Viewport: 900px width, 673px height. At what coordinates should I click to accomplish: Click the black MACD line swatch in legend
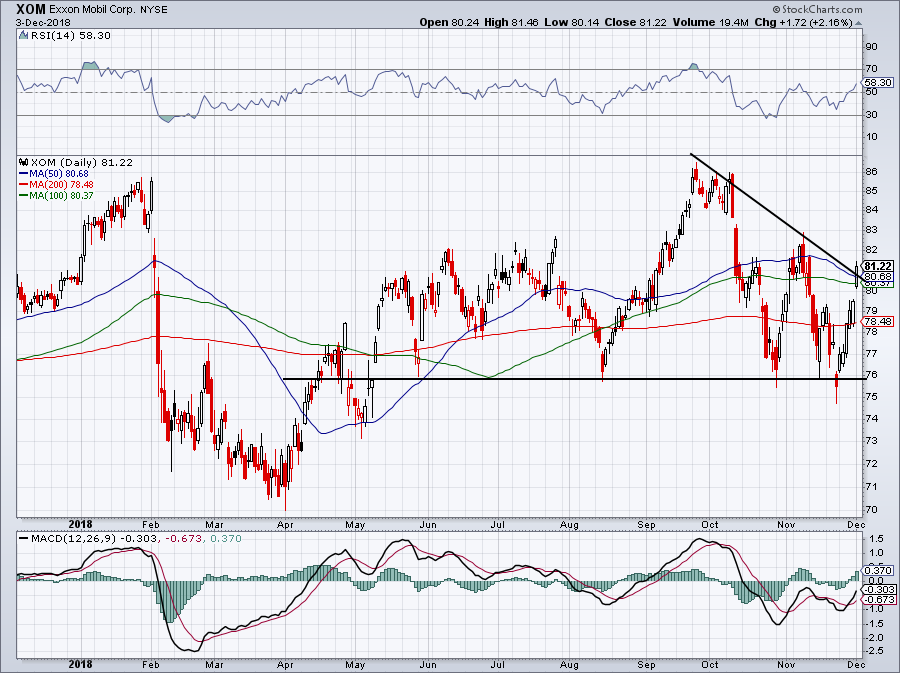coord(24,539)
